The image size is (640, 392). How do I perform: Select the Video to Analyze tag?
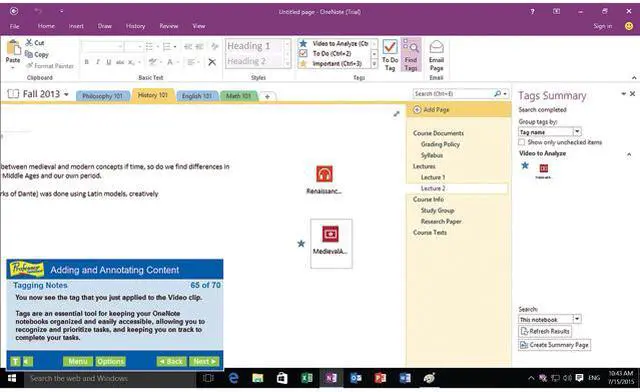pos(334,43)
